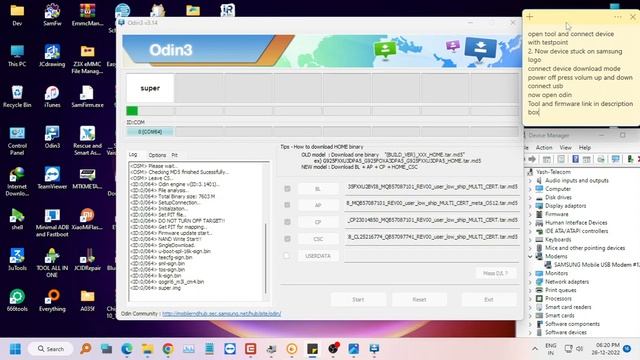This screenshot has height=360, width=640.
Task: Click the CSC button in Odin
Action: (x=318, y=239)
